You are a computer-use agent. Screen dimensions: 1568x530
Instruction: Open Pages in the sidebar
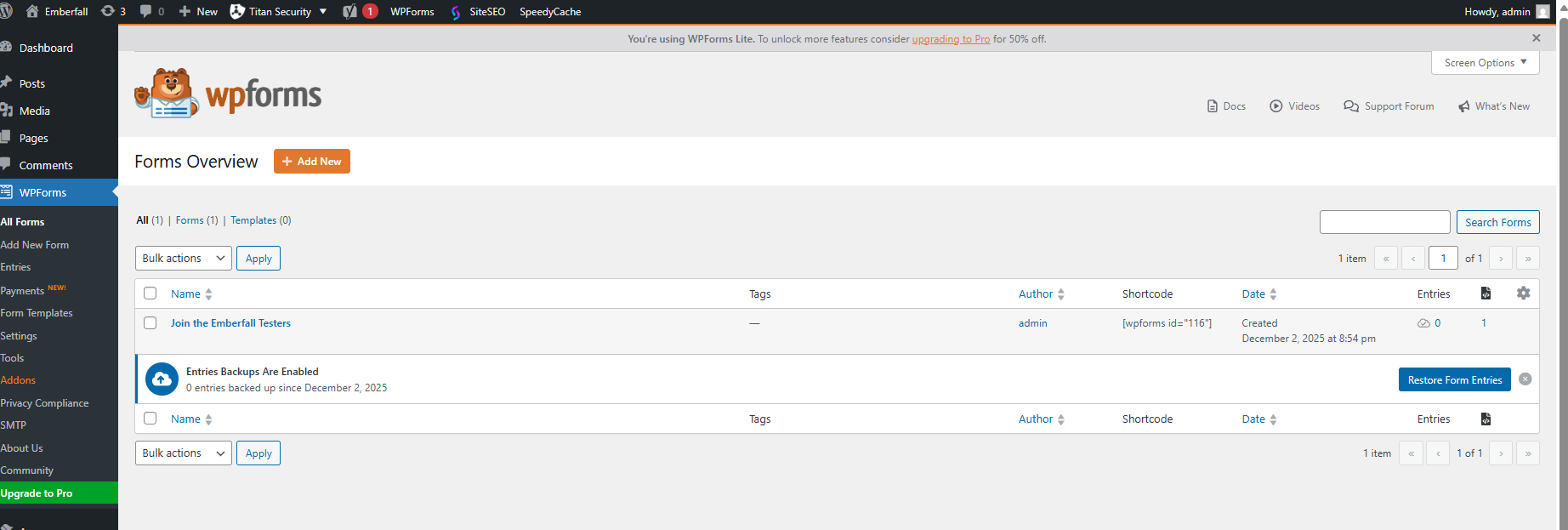[x=59, y=138]
